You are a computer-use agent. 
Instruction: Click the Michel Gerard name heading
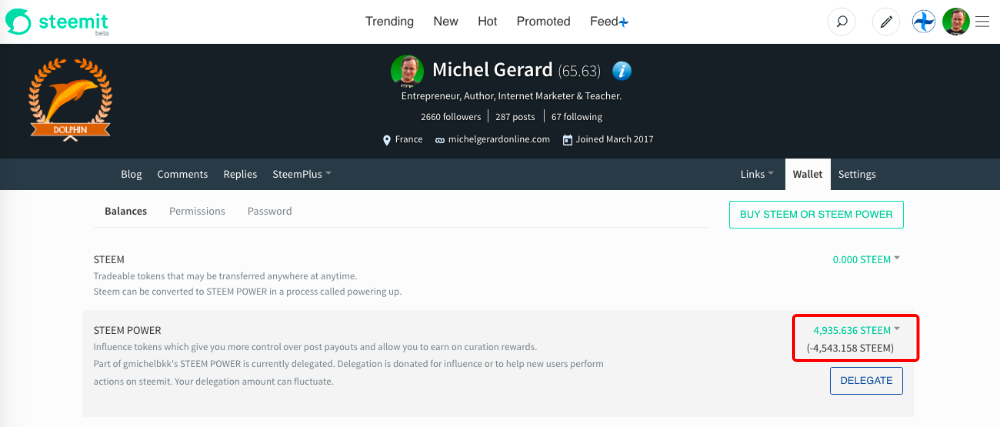(x=492, y=70)
